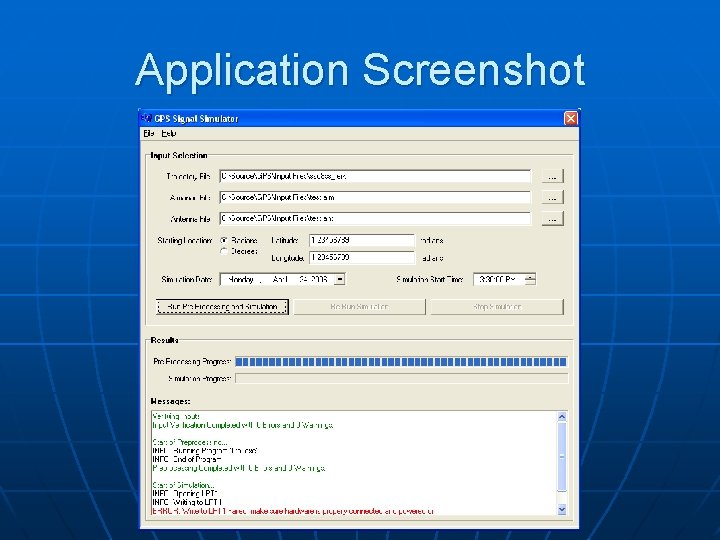Open the Help menu
720x540 pixels.
pos(169,134)
